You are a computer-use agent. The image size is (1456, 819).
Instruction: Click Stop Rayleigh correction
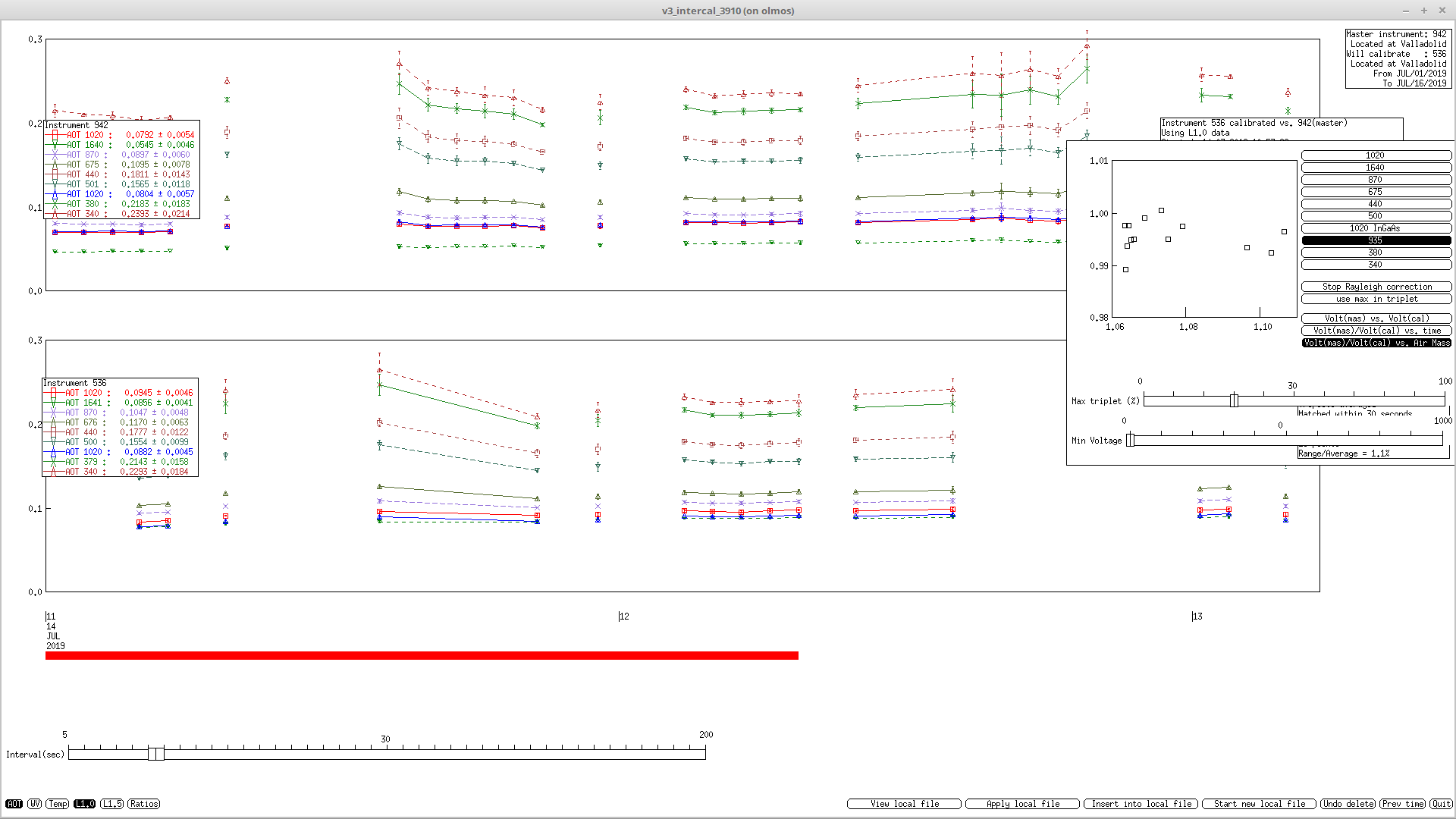[1376, 287]
